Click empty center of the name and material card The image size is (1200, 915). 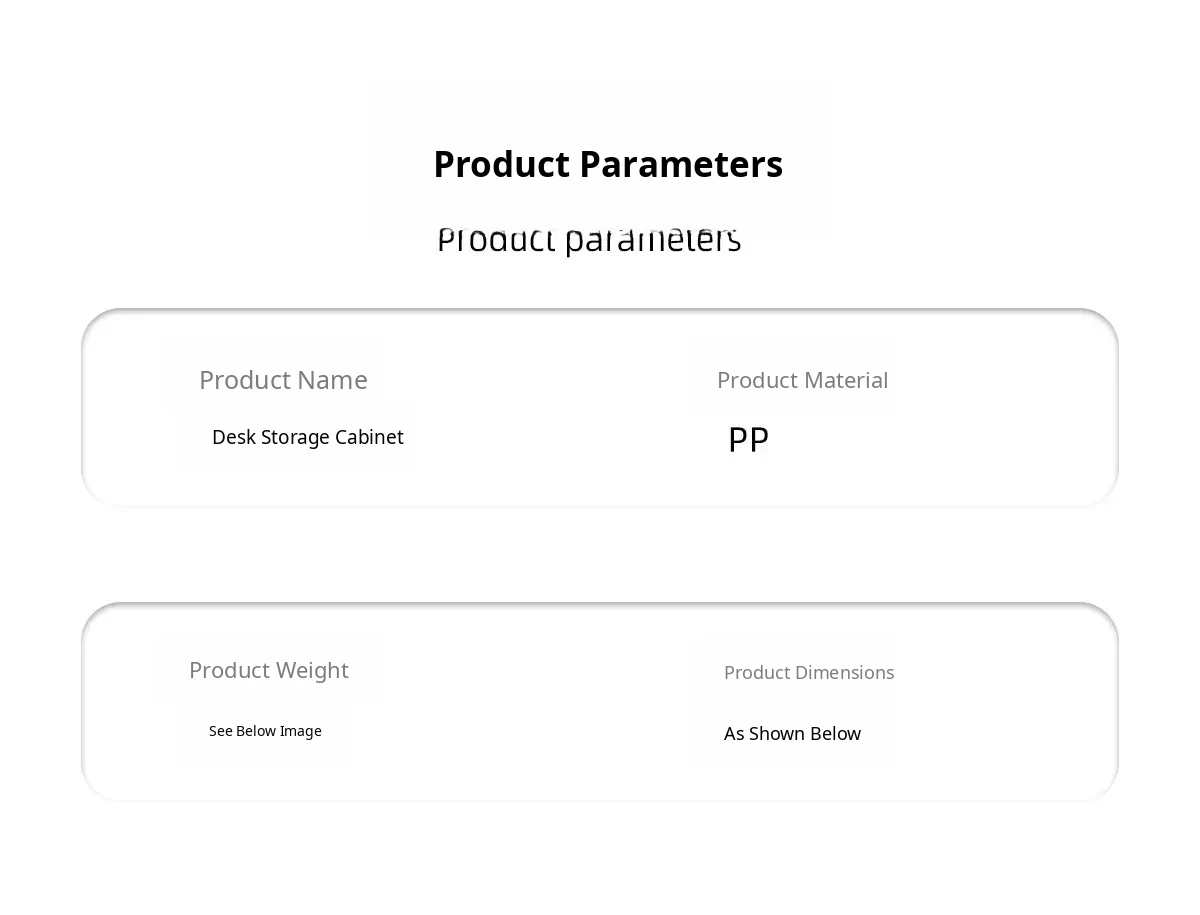[560, 410]
